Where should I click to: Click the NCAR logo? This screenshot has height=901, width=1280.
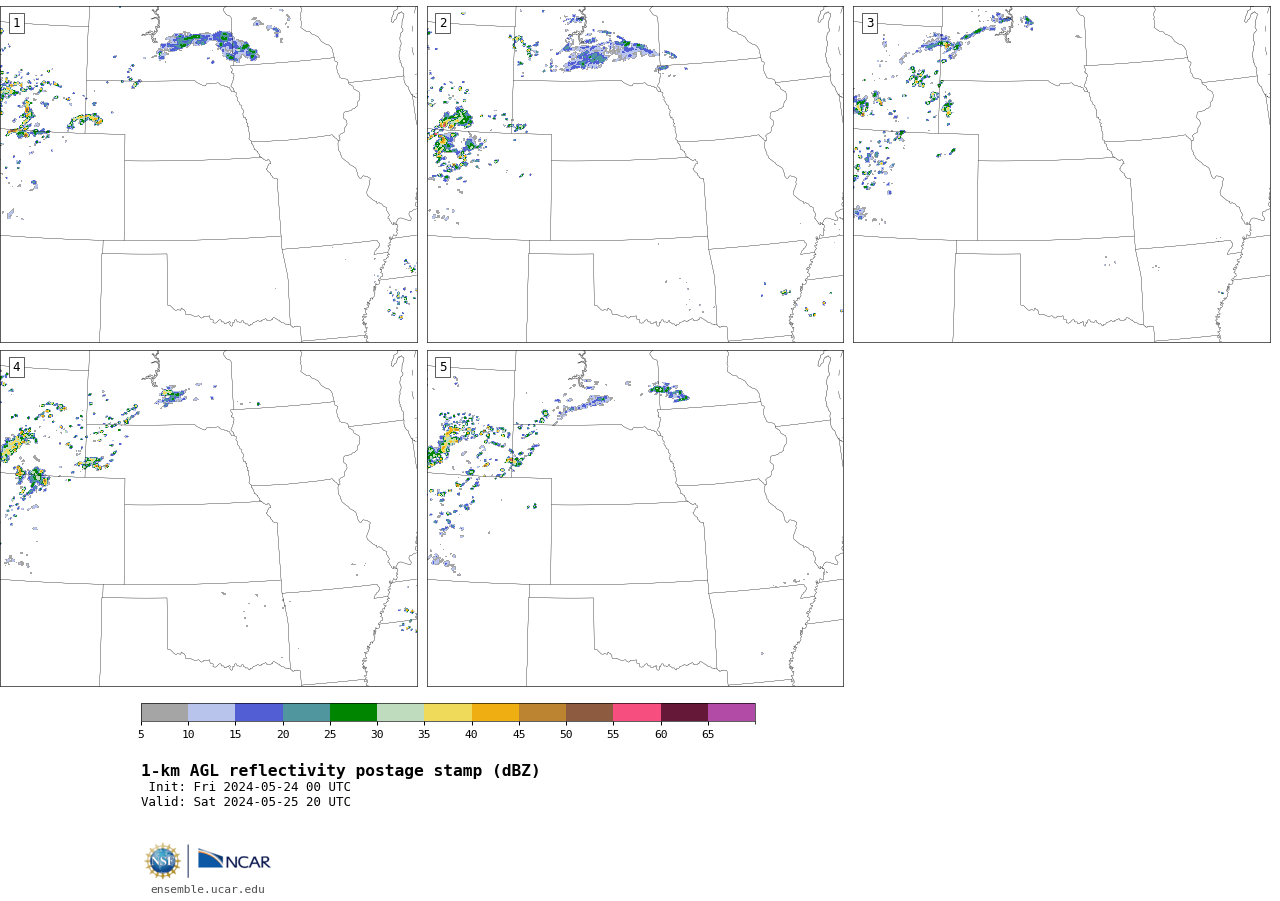(x=234, y=860)
